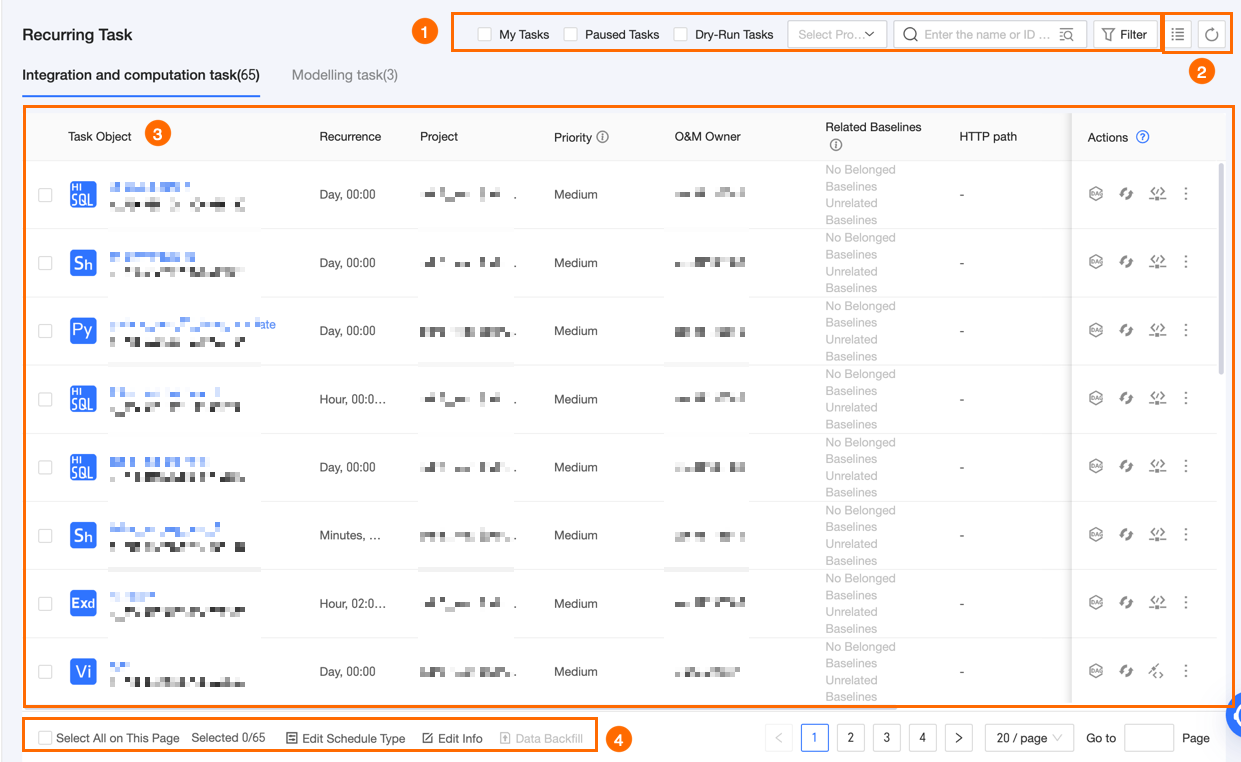Open the list column settings icon

click(x=1178, y=34)
